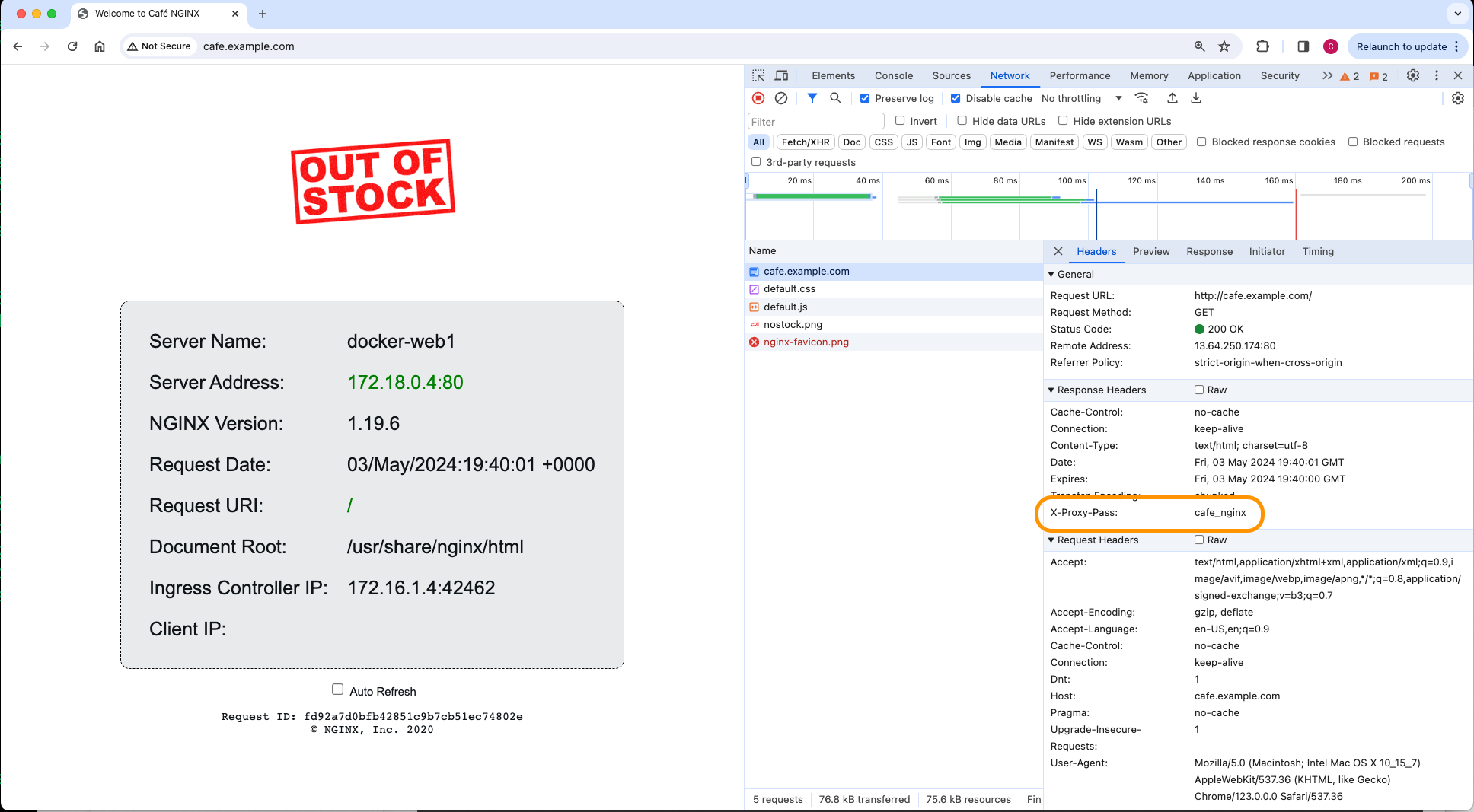The height and width of the screenshot is (812, 1474).
Task: Select the Fetch/XHR filter button
Action: coord(806,142)
